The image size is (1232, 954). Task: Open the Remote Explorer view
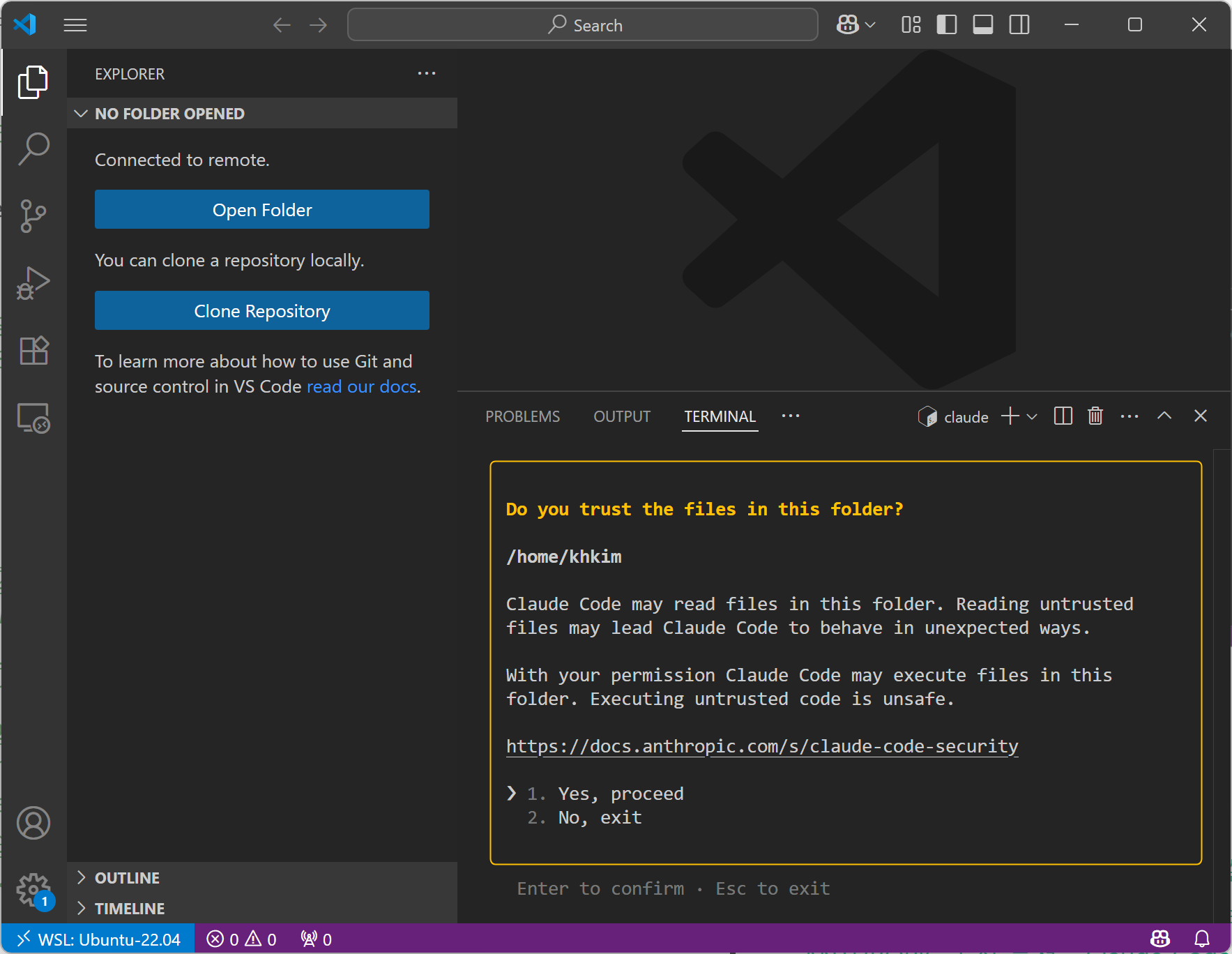33,418
